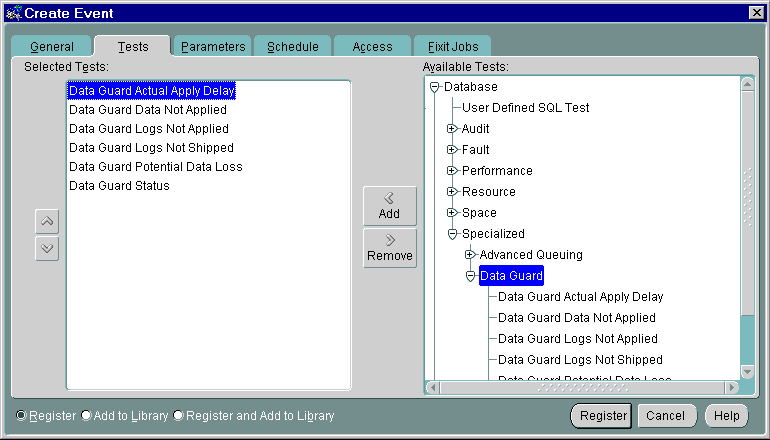Select the Add to Library radio button
The height and width of the screenshot is (440, 770).
point(86,415)
